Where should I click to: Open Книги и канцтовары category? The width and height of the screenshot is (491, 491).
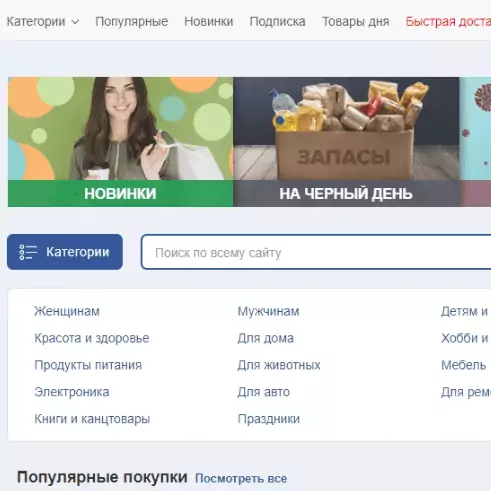click(x=92, y=419)
